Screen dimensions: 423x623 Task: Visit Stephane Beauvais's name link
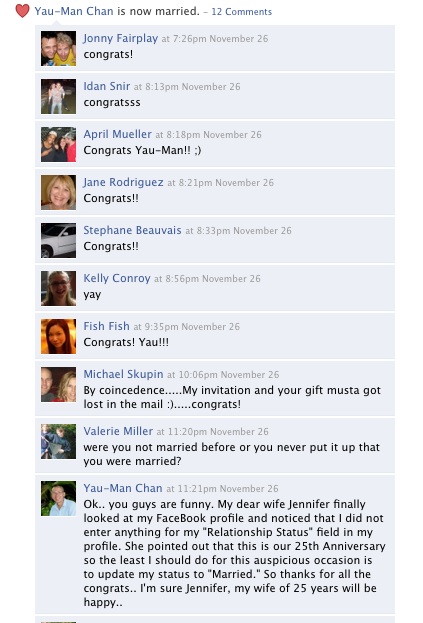[x=132, y=230]
